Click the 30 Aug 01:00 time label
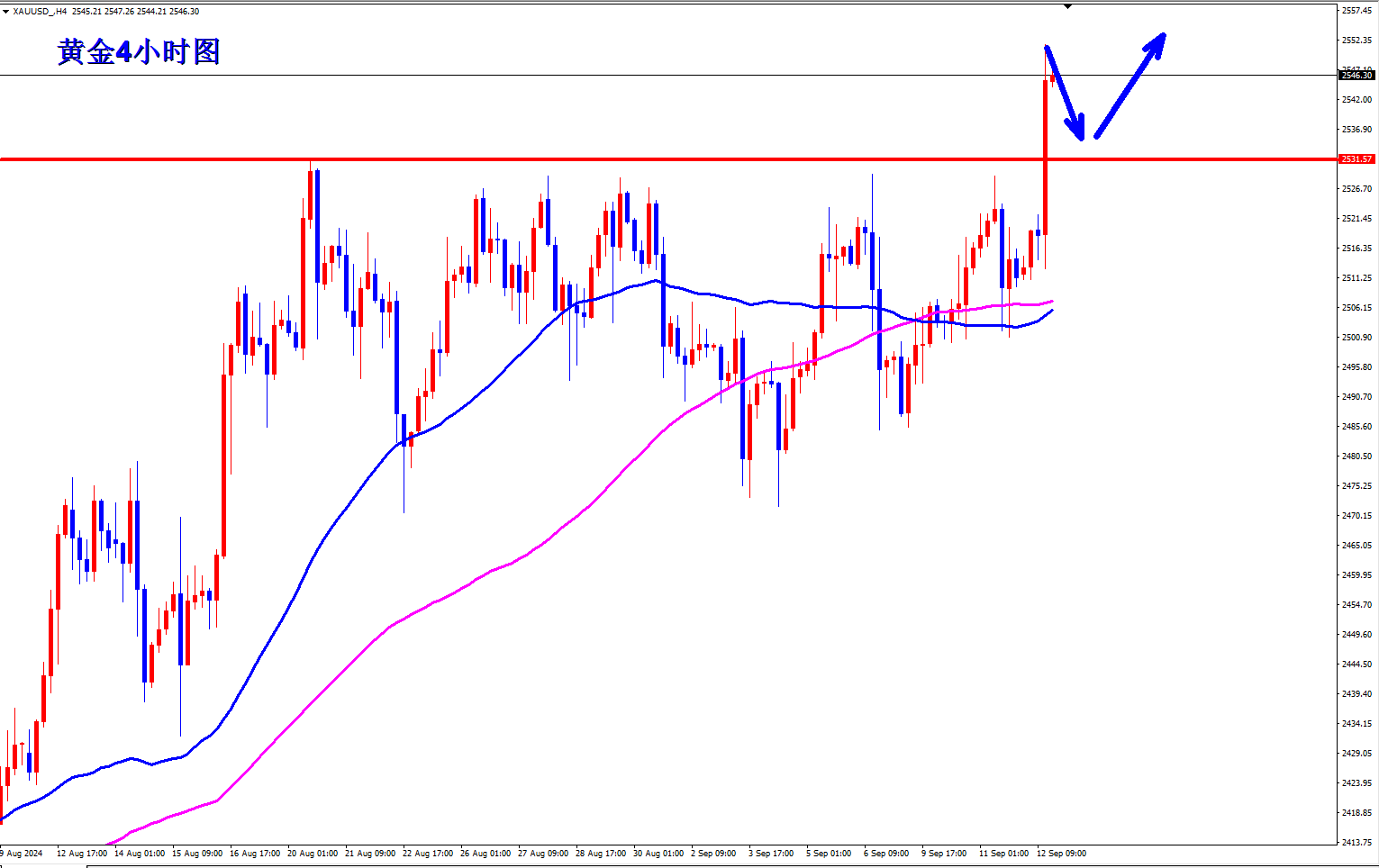Screen dimensions: 1379x868 (x=658, y=854)
